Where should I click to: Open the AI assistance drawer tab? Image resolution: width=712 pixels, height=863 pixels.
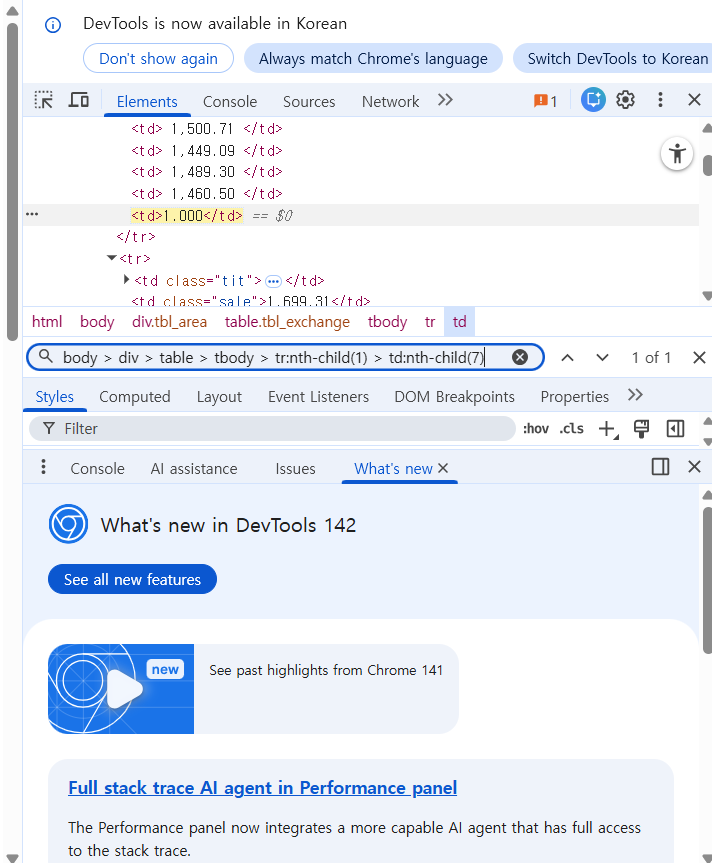pos(194,469)
